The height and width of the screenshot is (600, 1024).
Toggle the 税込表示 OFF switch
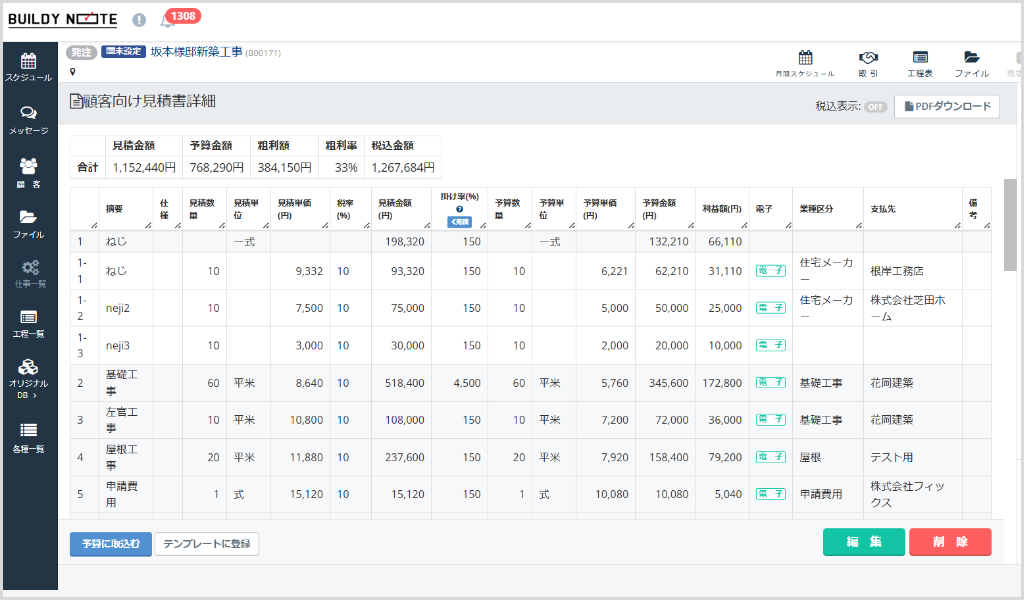pyautogui.click(x=876, y=107)
